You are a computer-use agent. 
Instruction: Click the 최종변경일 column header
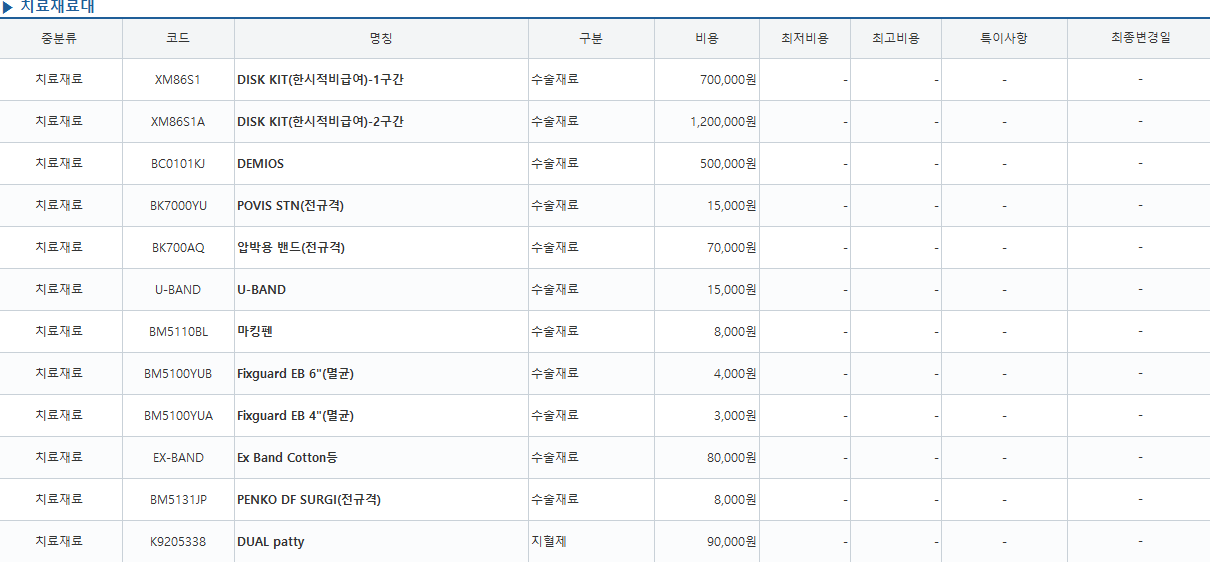(1140, 39)
